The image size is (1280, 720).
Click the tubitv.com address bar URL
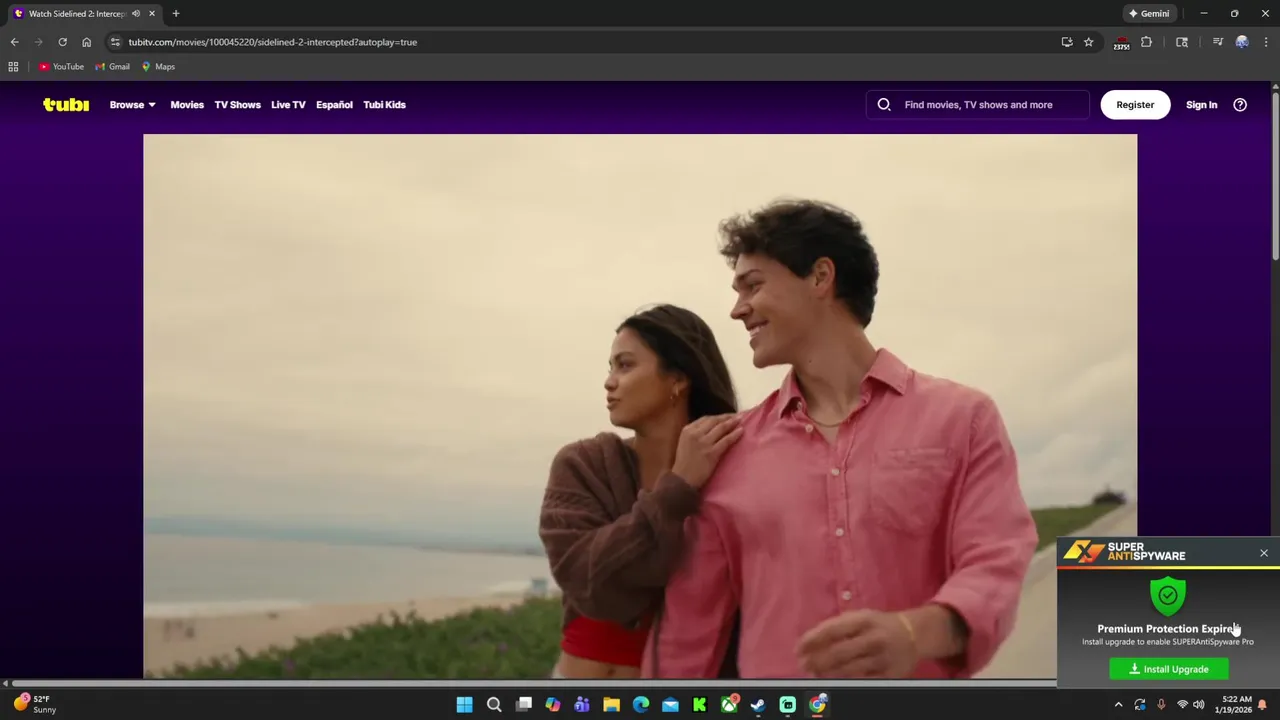tap(272, 42)
